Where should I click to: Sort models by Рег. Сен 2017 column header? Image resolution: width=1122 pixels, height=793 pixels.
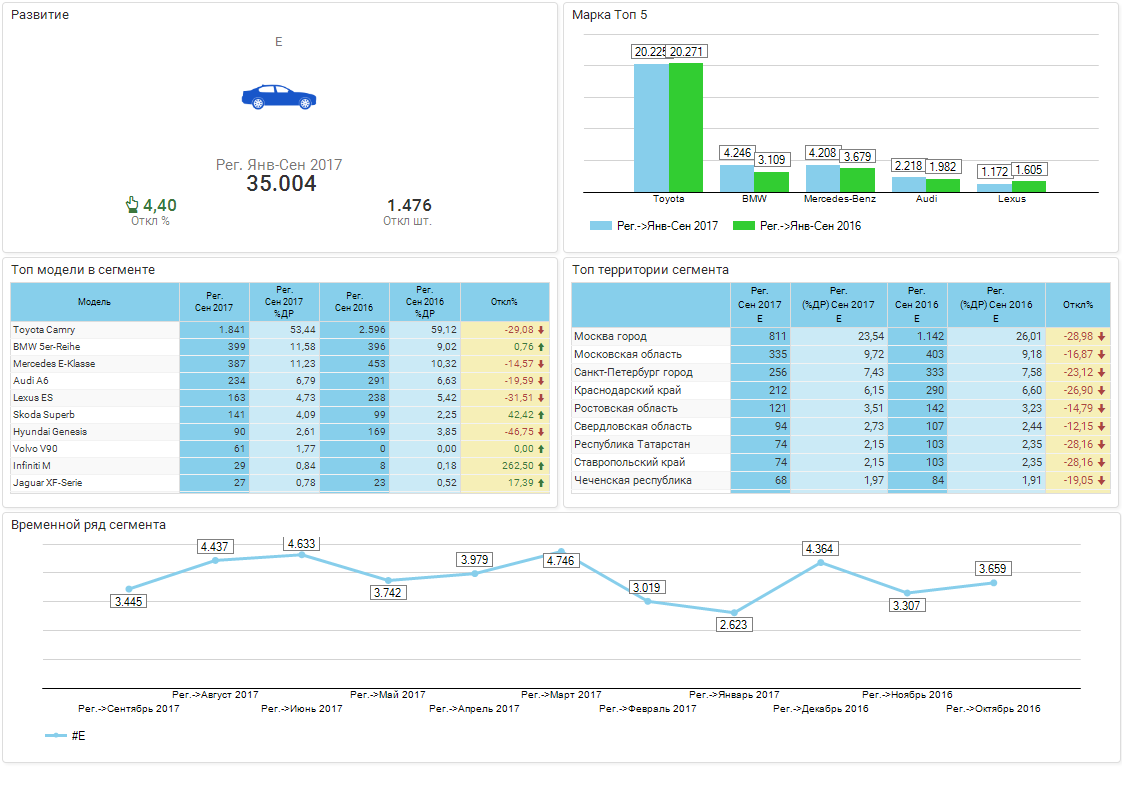[214, 302]
